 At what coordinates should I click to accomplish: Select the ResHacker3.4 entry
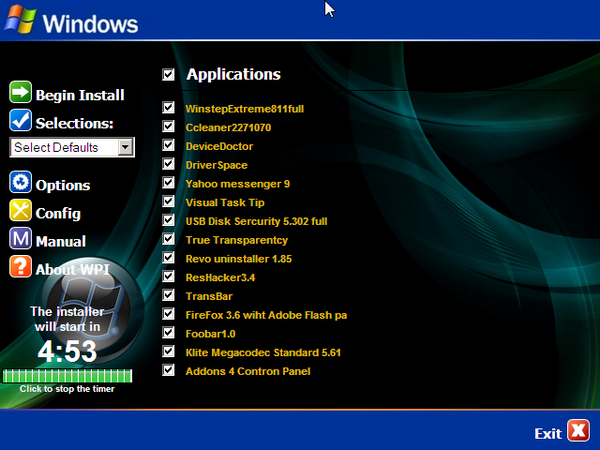(x=220, y=277)
